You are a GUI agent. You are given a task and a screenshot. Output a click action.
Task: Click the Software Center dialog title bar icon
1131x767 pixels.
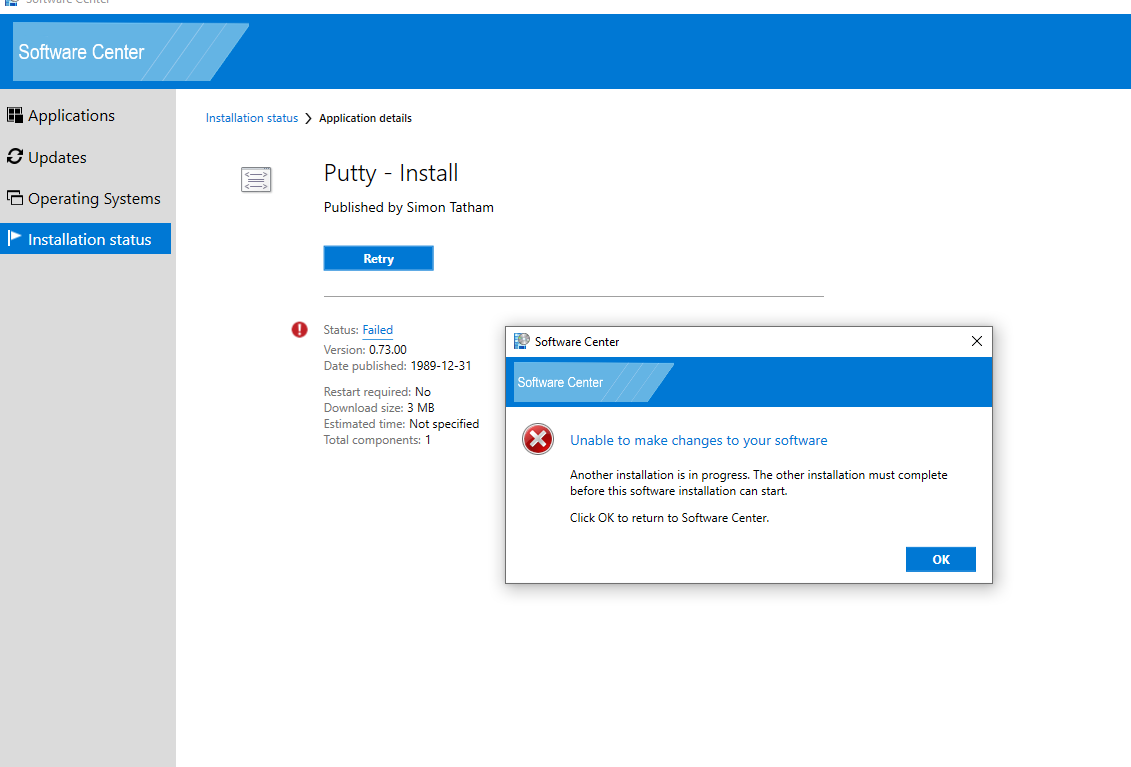522,341
